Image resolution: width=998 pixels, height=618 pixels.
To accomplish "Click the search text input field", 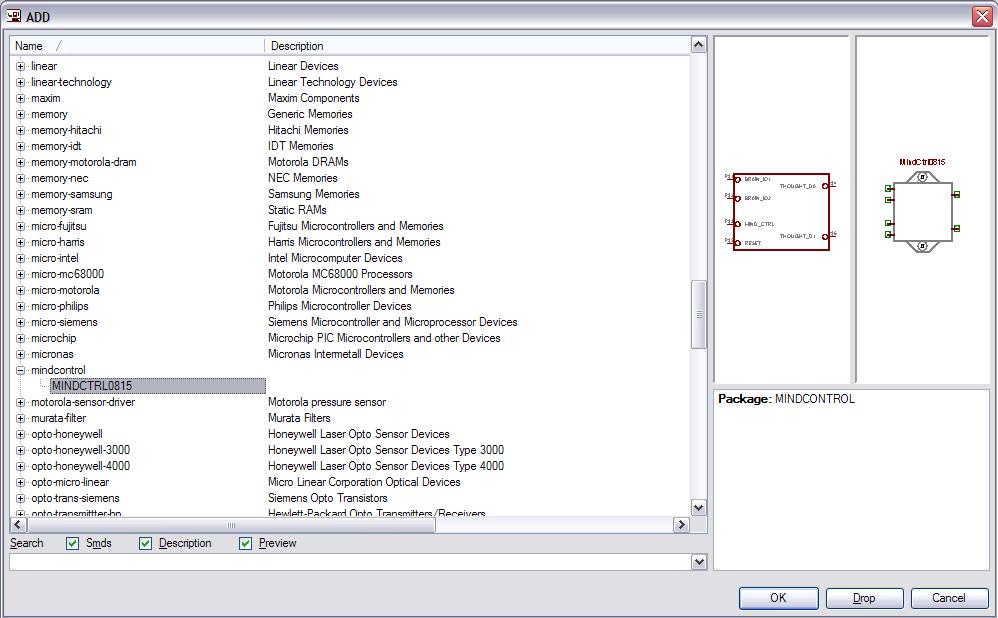I will tap(350, 562).
